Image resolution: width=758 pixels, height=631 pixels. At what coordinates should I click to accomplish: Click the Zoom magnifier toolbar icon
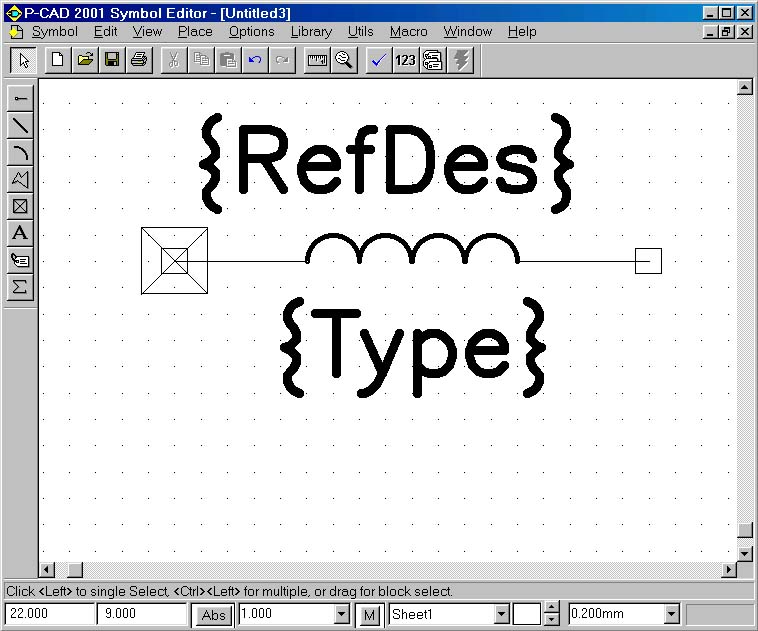pos(344,60)
